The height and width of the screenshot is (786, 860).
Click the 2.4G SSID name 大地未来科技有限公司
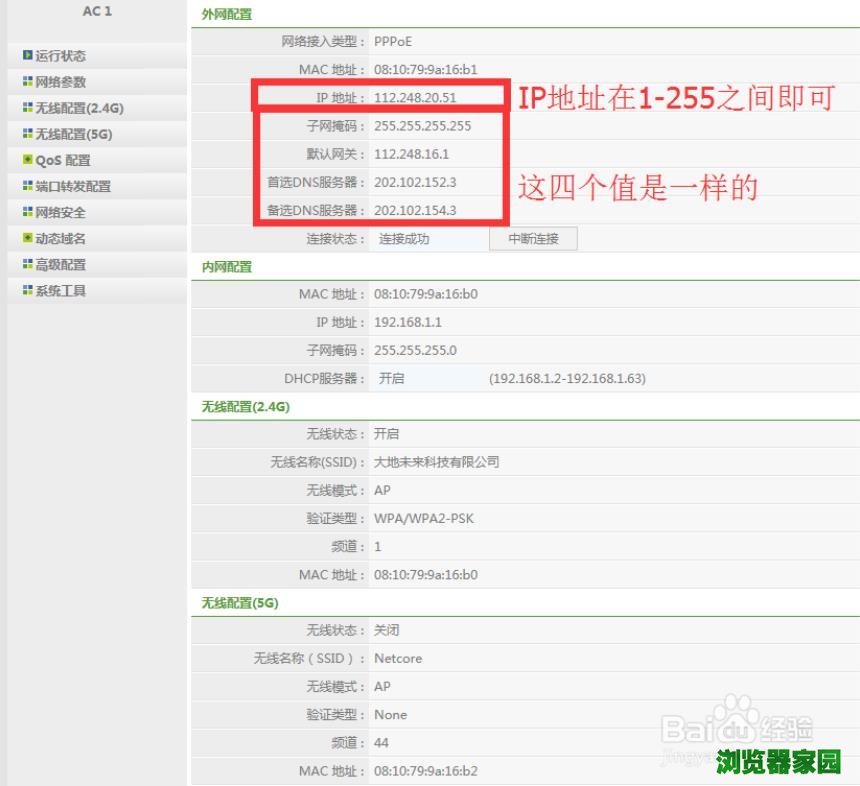(x=436, y=462)
